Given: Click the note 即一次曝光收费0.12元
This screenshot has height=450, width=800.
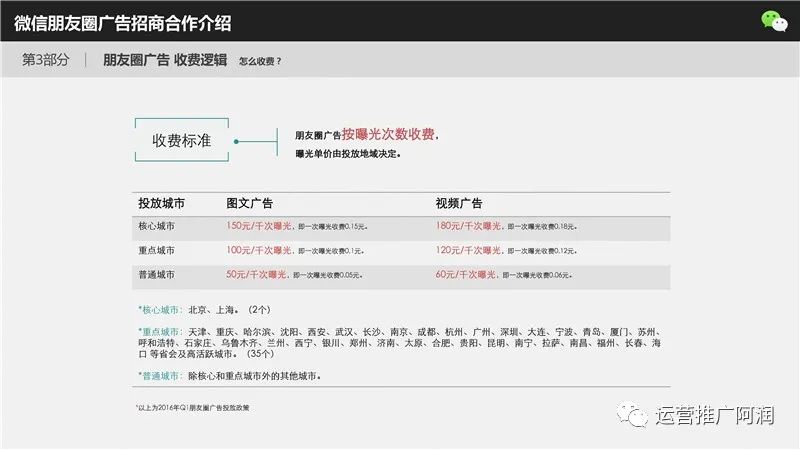Looking at the screenshot, I should pos(542,251).
